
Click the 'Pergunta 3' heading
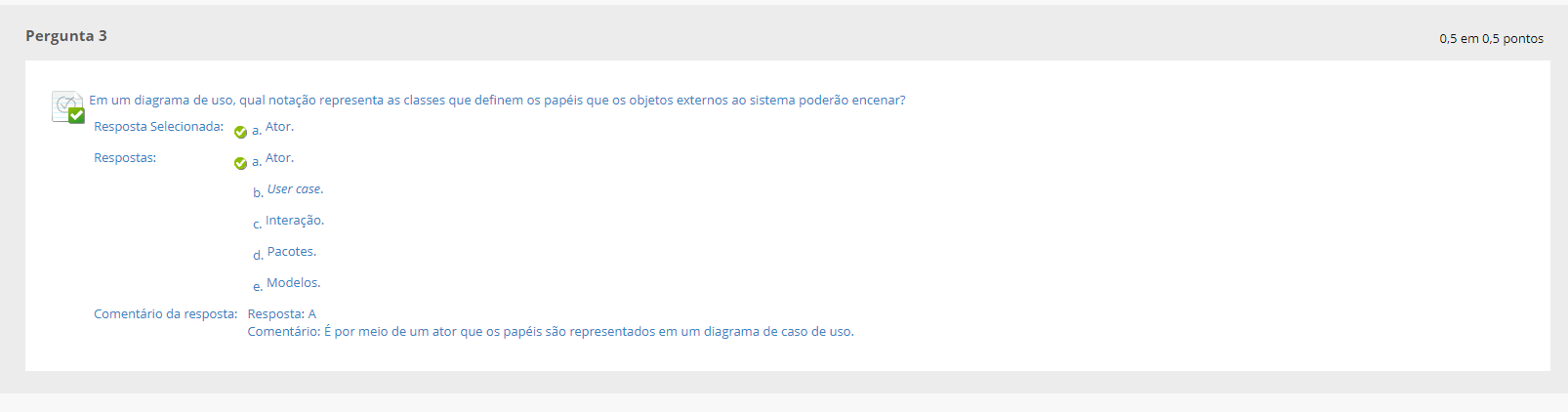point(66,36)
